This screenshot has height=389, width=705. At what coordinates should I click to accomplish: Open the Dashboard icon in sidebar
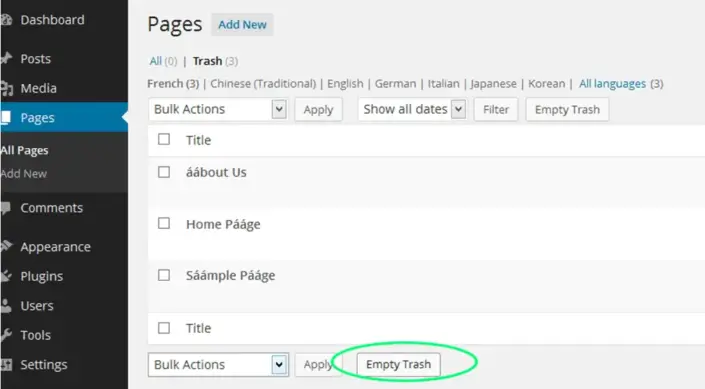tap(6, 20)
